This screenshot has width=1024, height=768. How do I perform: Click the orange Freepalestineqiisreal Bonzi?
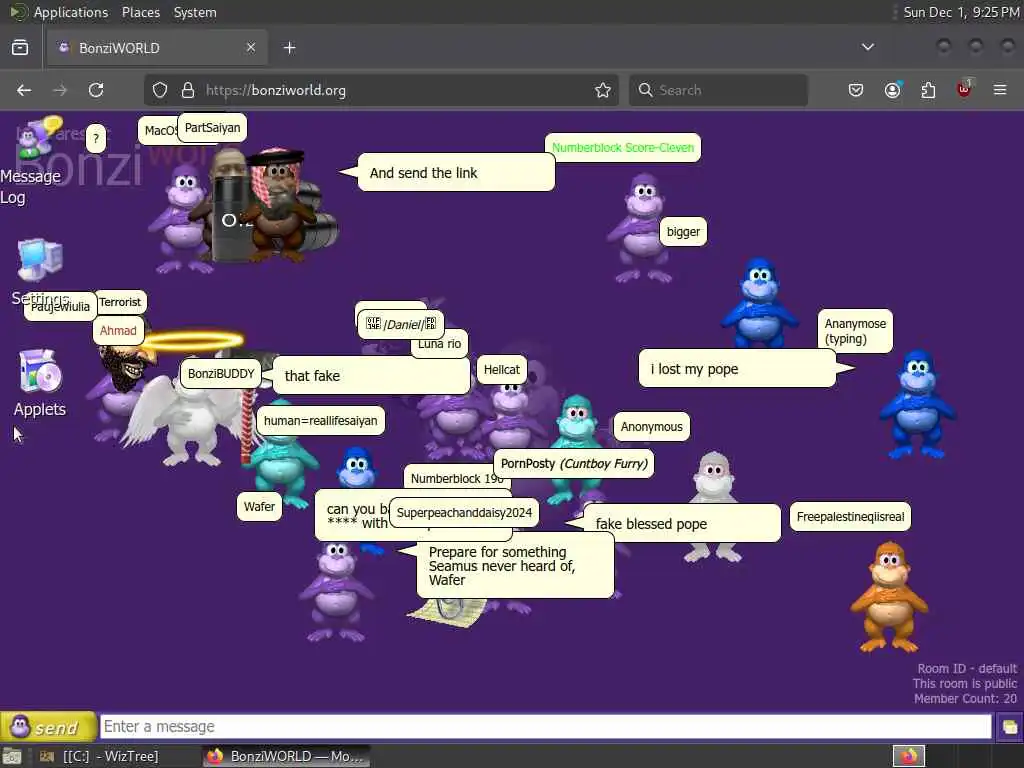(889, 596)
